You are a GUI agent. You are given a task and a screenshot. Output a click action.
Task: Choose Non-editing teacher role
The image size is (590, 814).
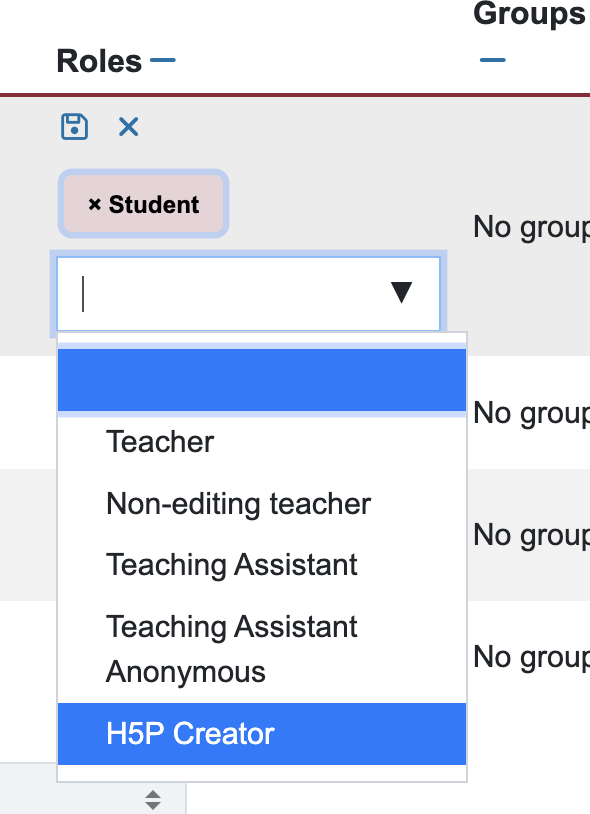pyautogui.click(x=262, y=504)
